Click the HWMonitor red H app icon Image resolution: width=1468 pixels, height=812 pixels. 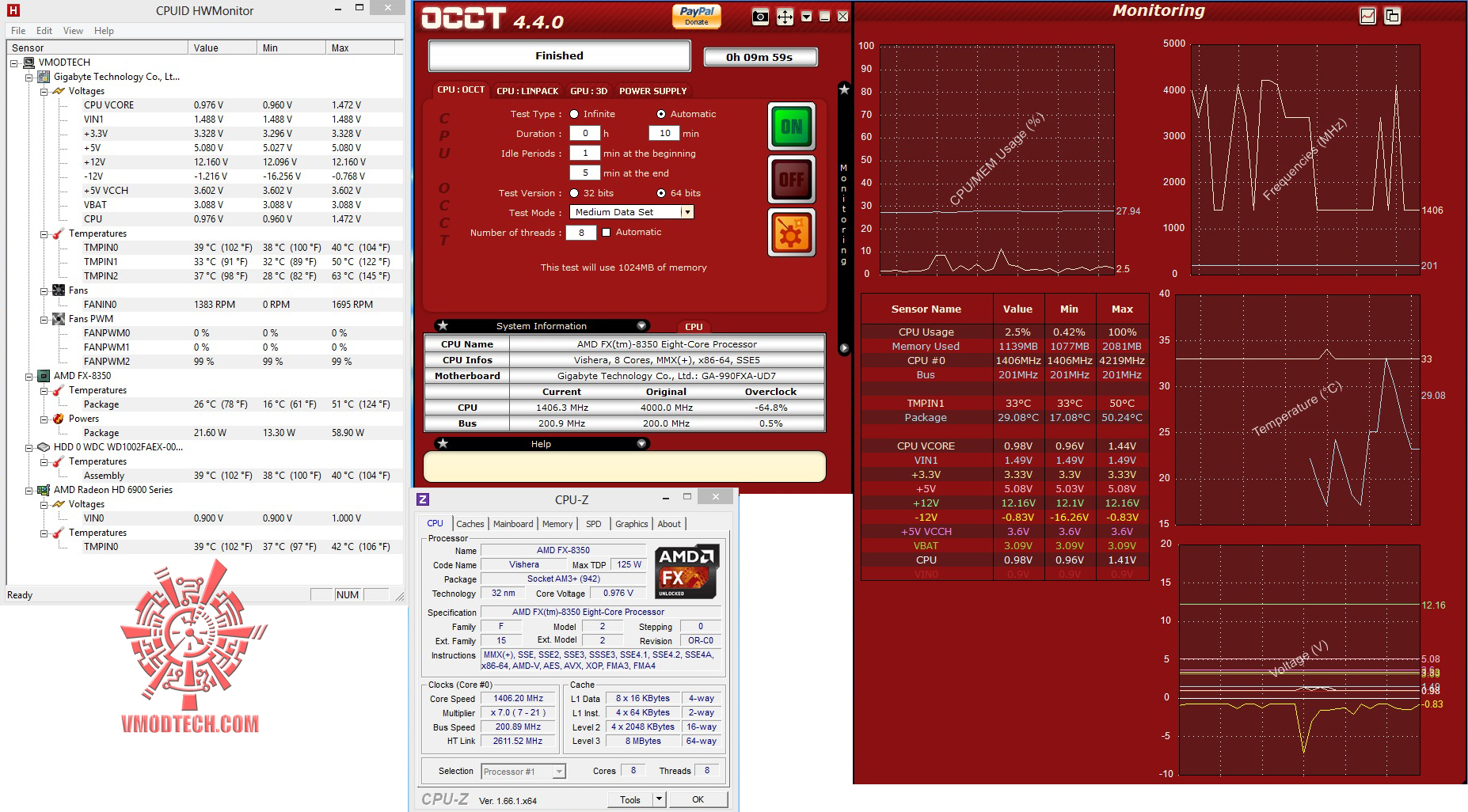click(x=13, y=10)
